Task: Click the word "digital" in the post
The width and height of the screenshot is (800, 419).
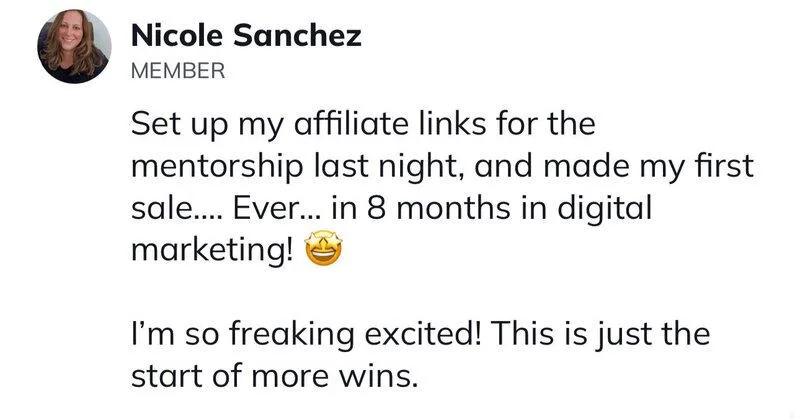Action: 604,210
